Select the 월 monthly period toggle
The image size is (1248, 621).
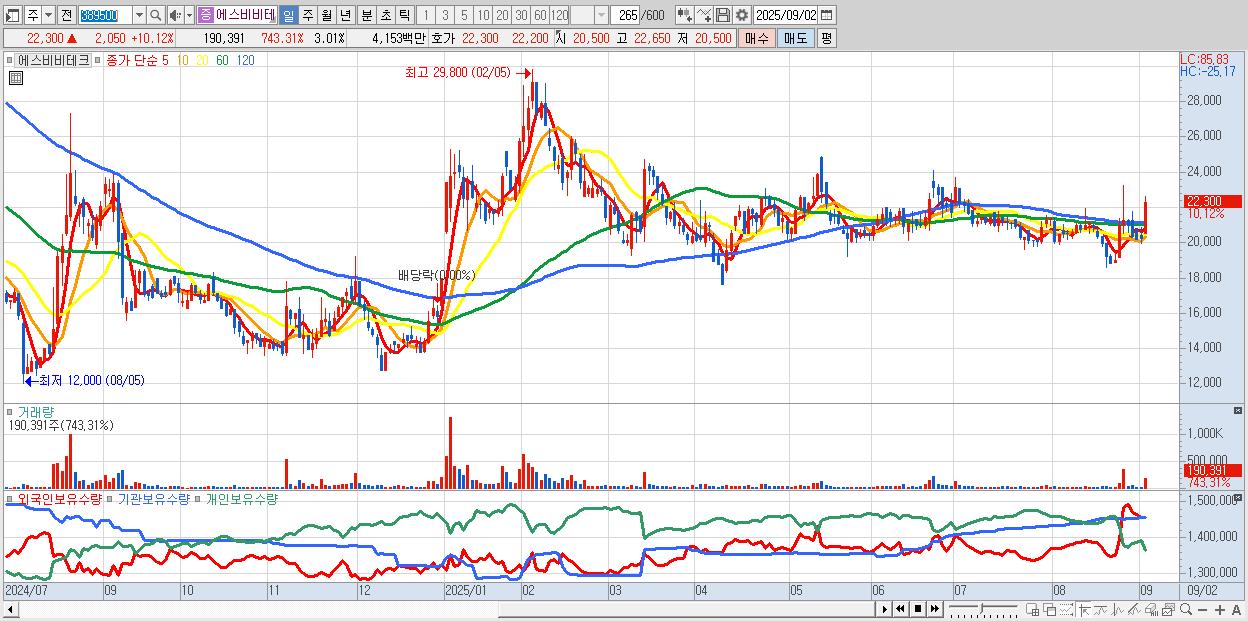(326, 15)
